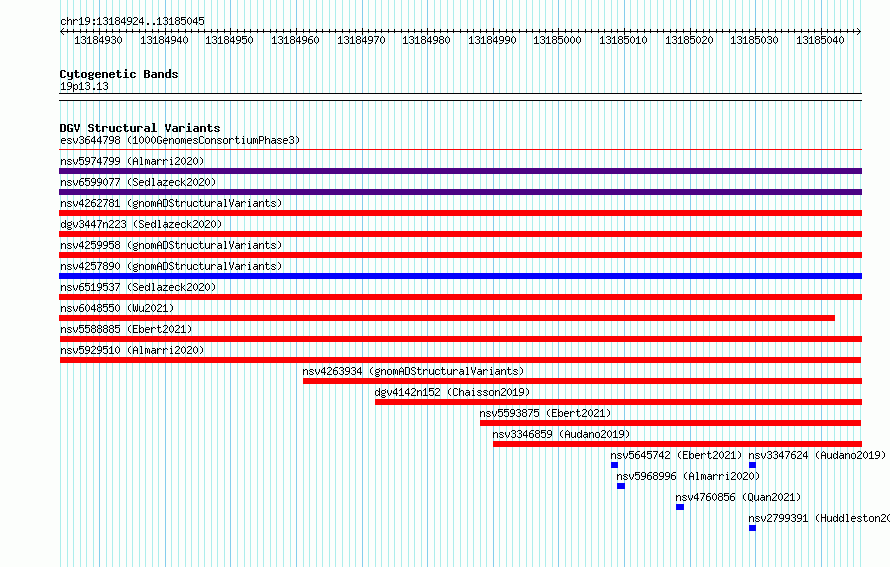Click the DGV Structural Variants track title
Image resolution: width=890 pixels, height=567 pixels.
tap(140, 128)
